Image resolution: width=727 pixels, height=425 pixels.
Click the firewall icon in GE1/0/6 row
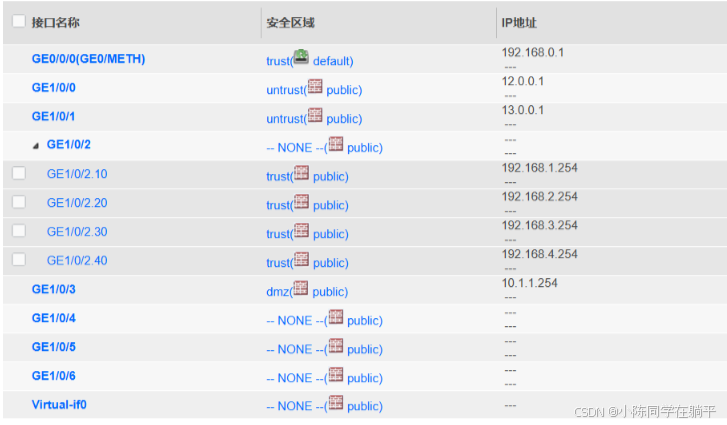[336, 374]
